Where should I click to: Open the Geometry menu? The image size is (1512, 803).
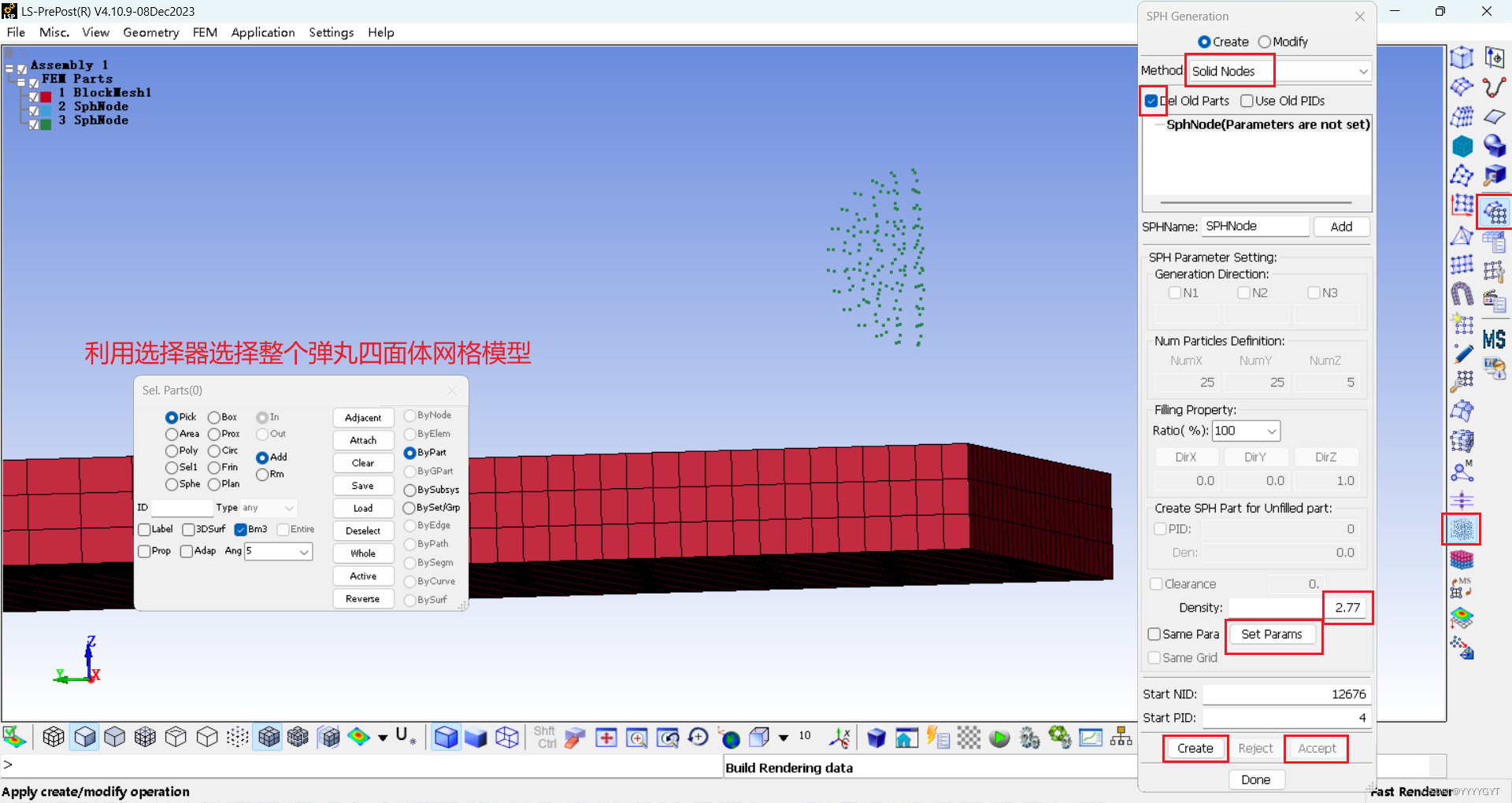(151, 32)
